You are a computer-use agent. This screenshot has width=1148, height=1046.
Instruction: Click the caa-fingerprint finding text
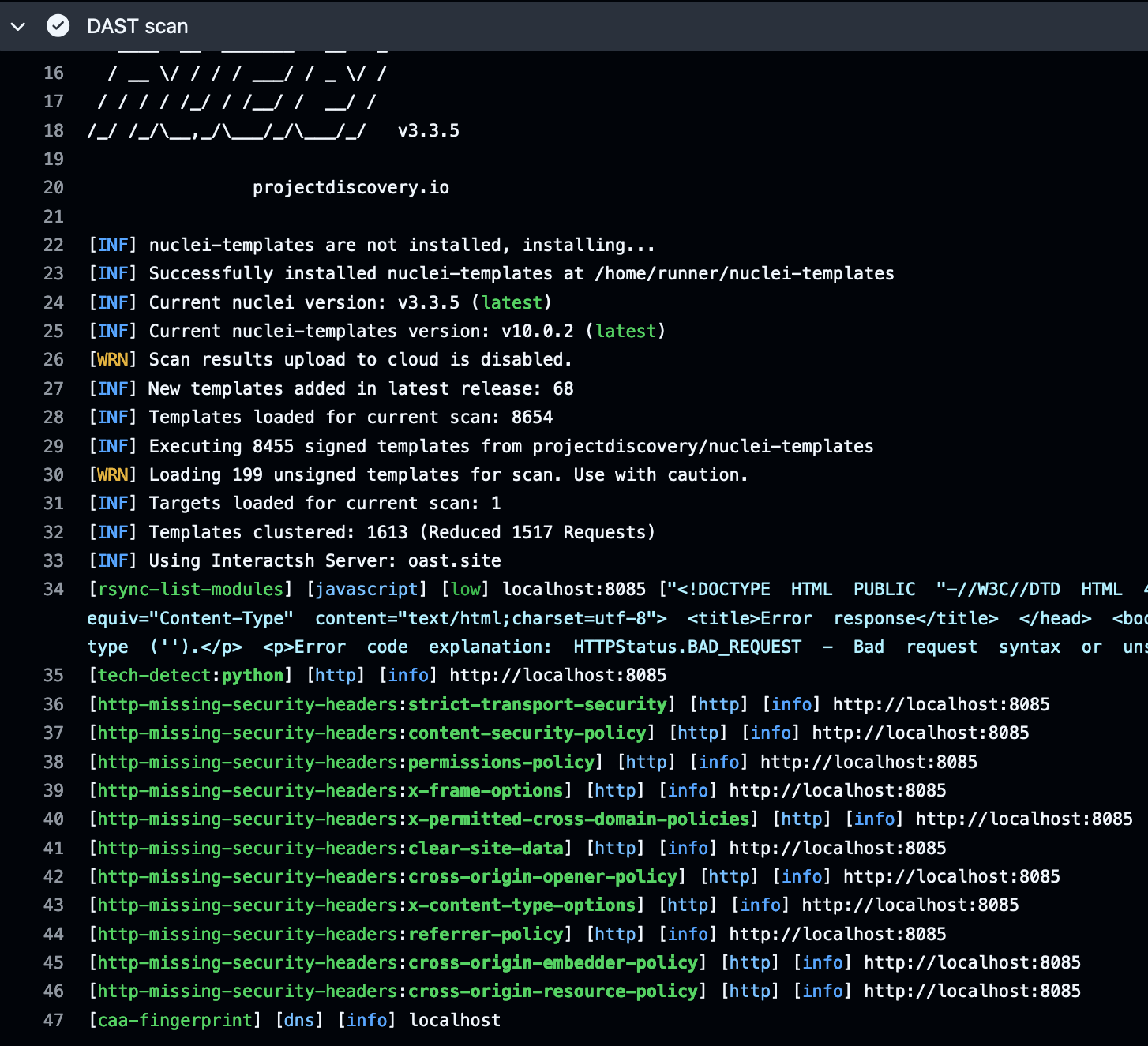(174, 1020)
